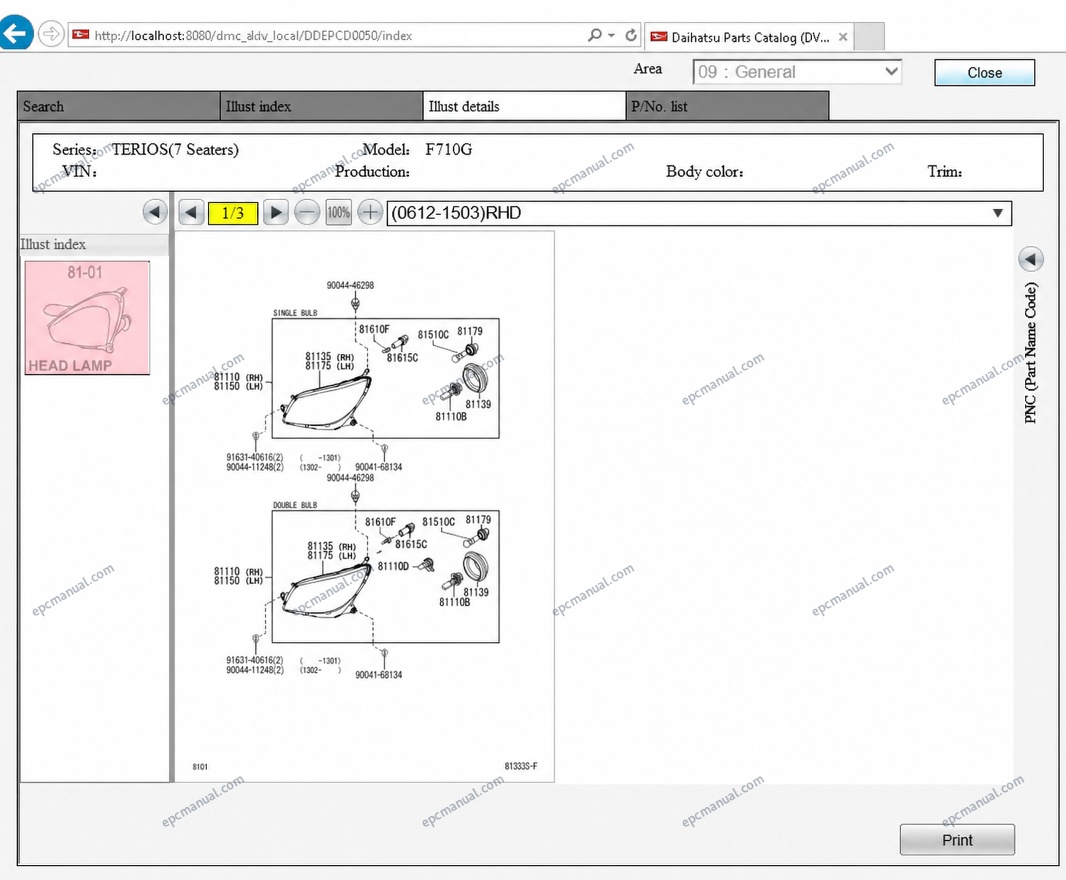Go to previous illustration page
Viewport: 1066px width, 880px height.
(191, 213)
